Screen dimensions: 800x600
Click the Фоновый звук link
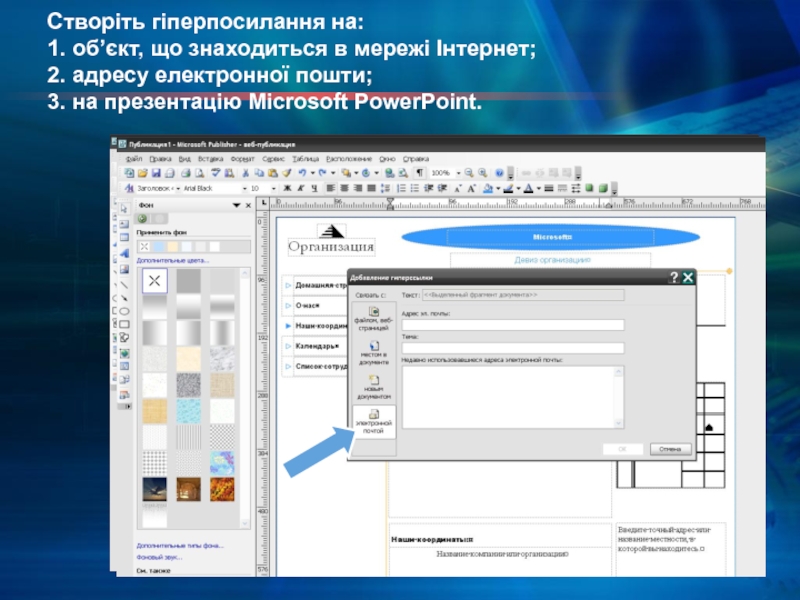point(159,557)
